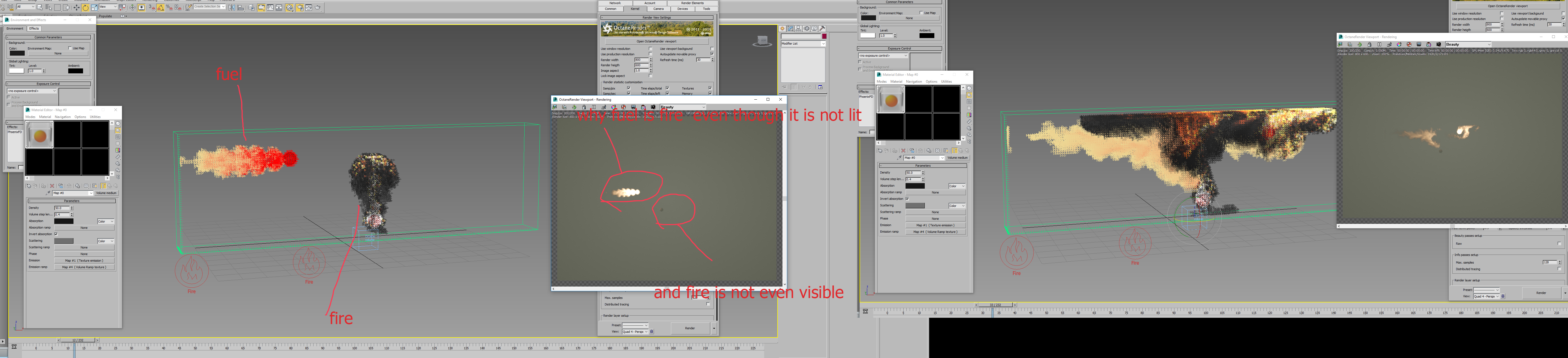Open the Camera tab in render setup

[x=659, y=9]
